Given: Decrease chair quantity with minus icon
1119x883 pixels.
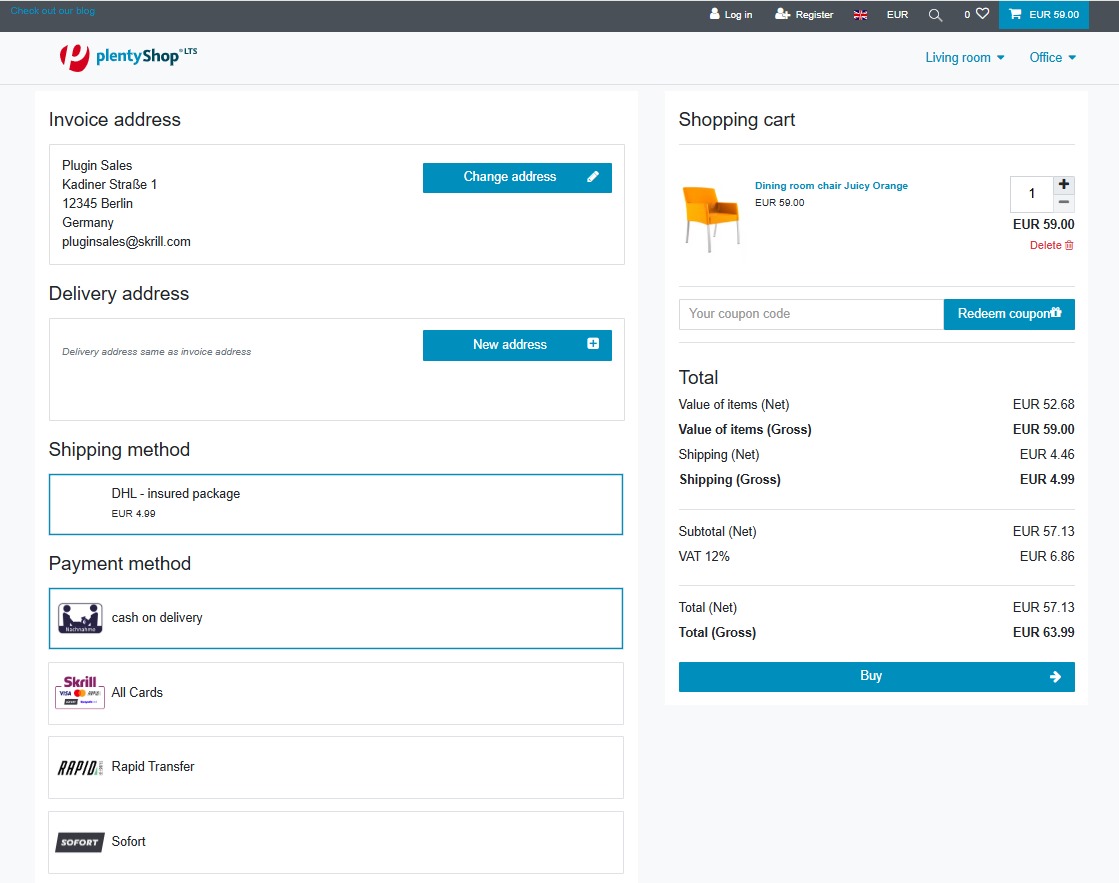Looking at the screenshot, I should click(x=1064, y=202).
